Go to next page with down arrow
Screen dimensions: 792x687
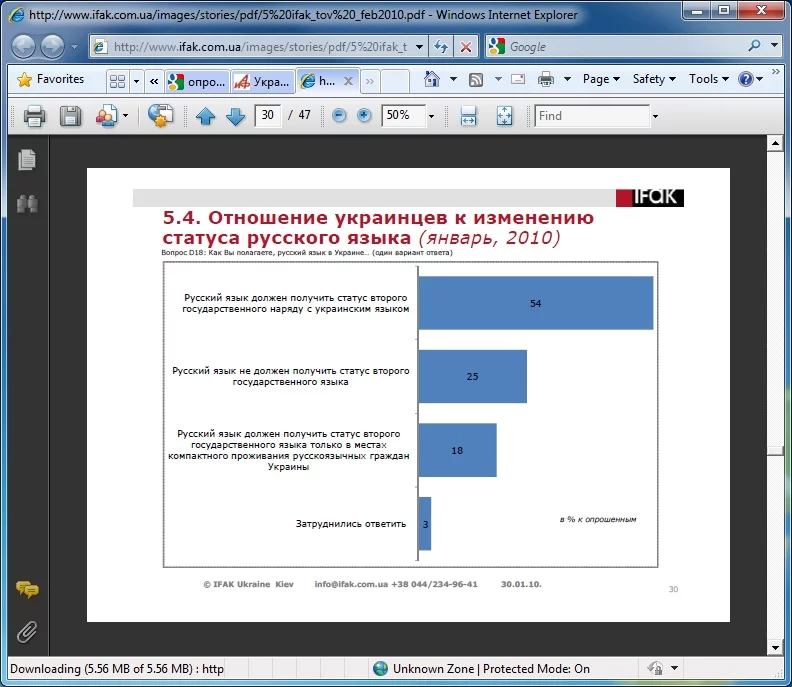[235, 116]
